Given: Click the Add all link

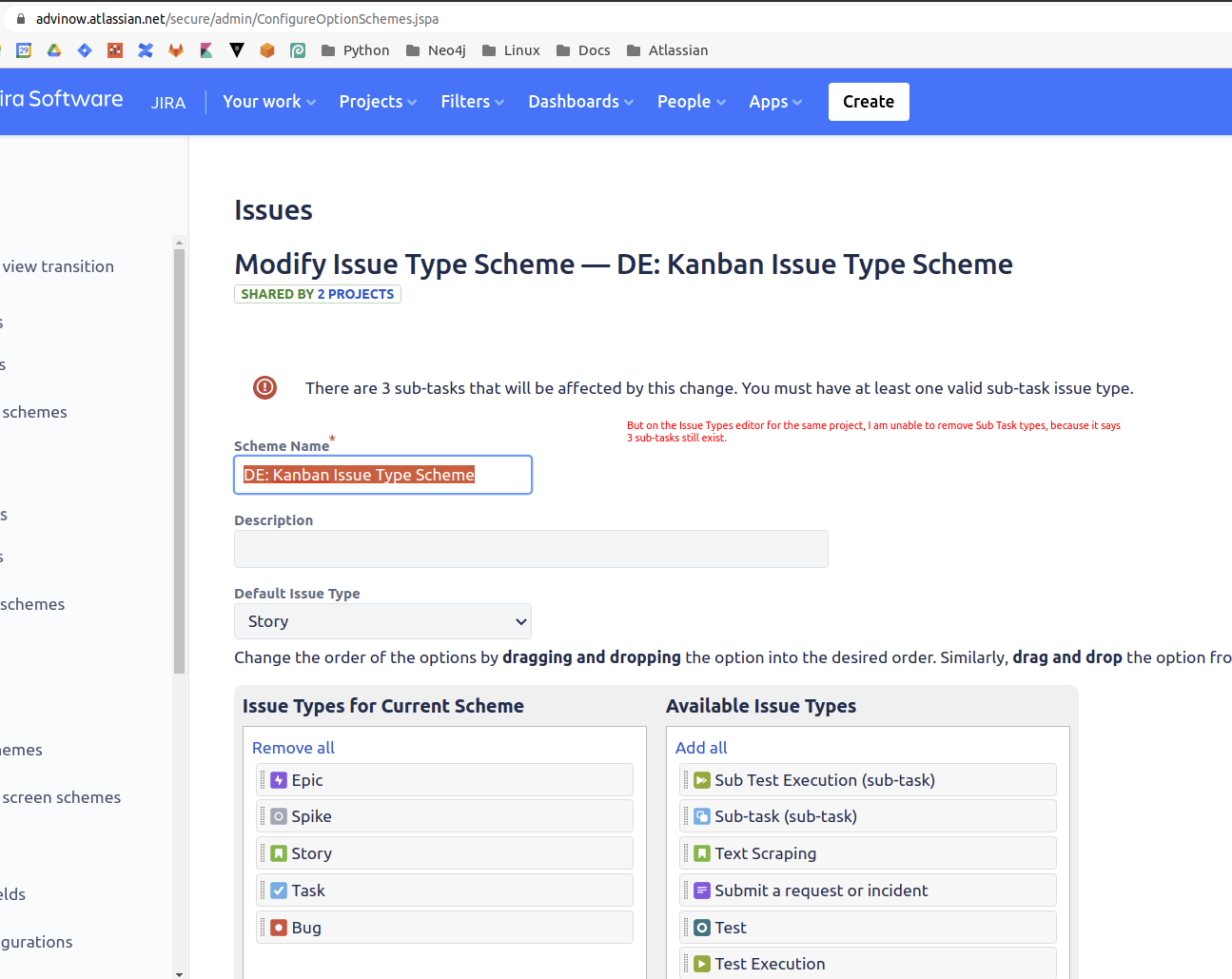Looking at the screenshot, I should pos(701,748).
